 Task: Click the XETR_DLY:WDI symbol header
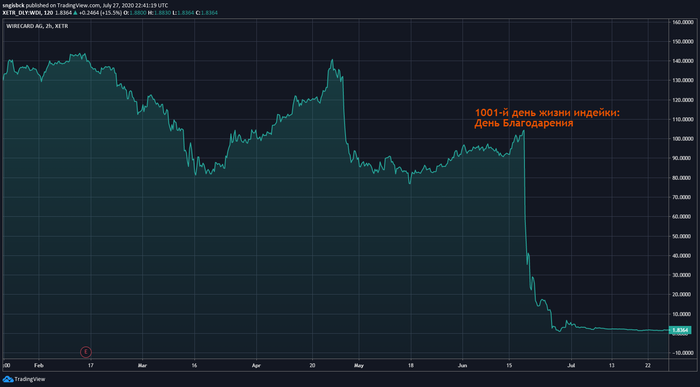click(x=22, y=13)
